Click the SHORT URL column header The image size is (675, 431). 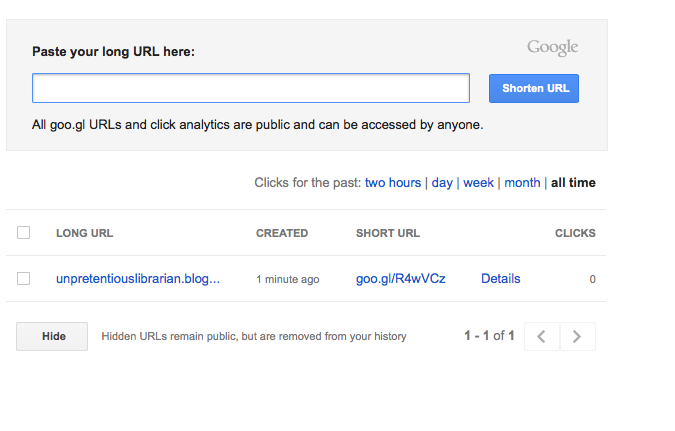click(x=387, y=233)
